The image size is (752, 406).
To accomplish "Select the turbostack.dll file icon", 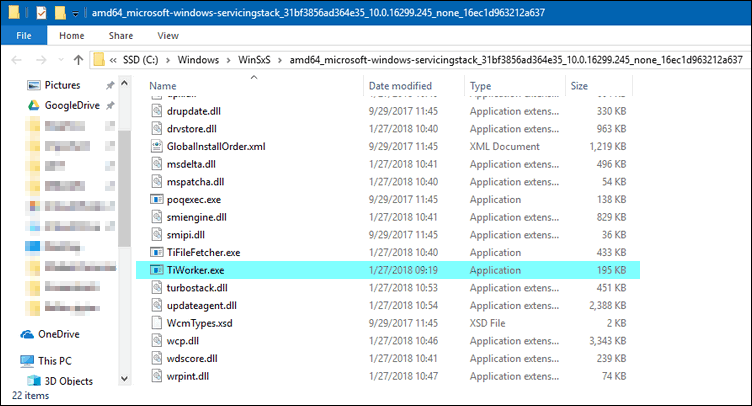I will pyautogui.click(x=157, y=288).
